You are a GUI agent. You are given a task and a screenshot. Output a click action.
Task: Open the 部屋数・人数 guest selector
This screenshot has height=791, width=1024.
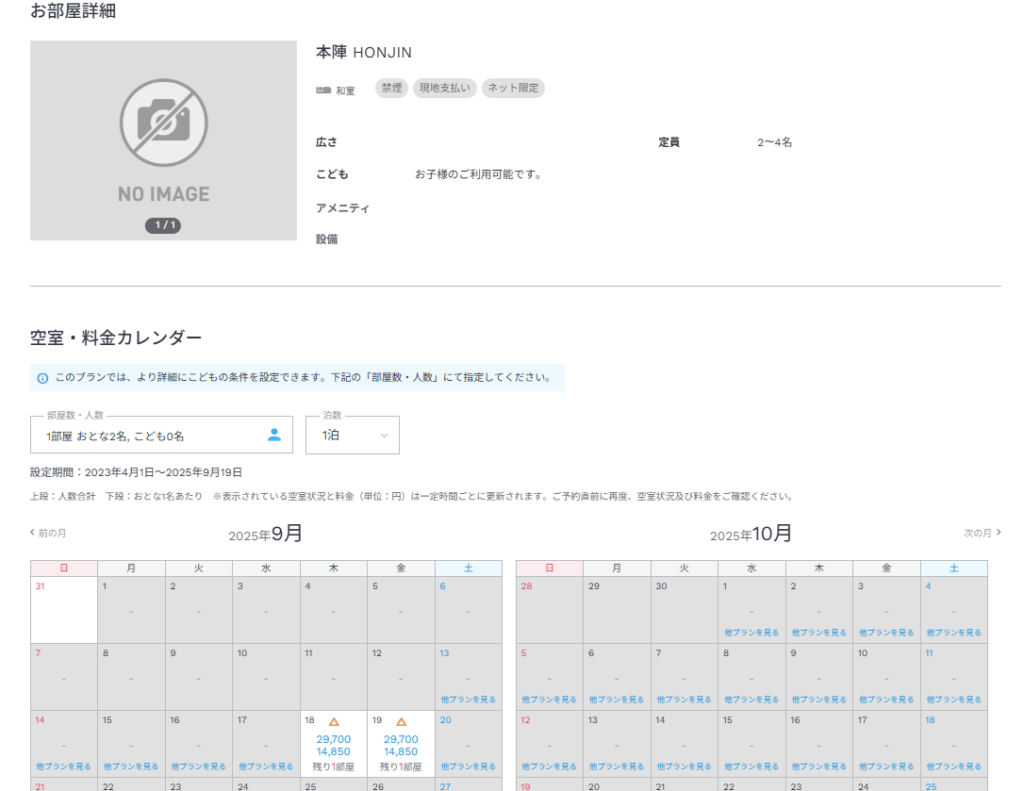pyautogui.click(x=161, y=435)
